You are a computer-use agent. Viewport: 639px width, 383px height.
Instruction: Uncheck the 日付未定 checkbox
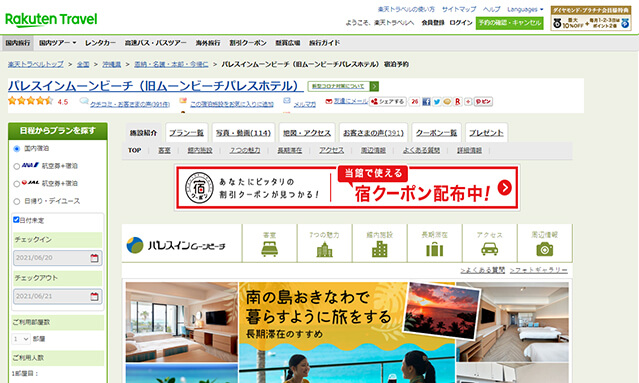pyautogui.click(x=16, y=220)
